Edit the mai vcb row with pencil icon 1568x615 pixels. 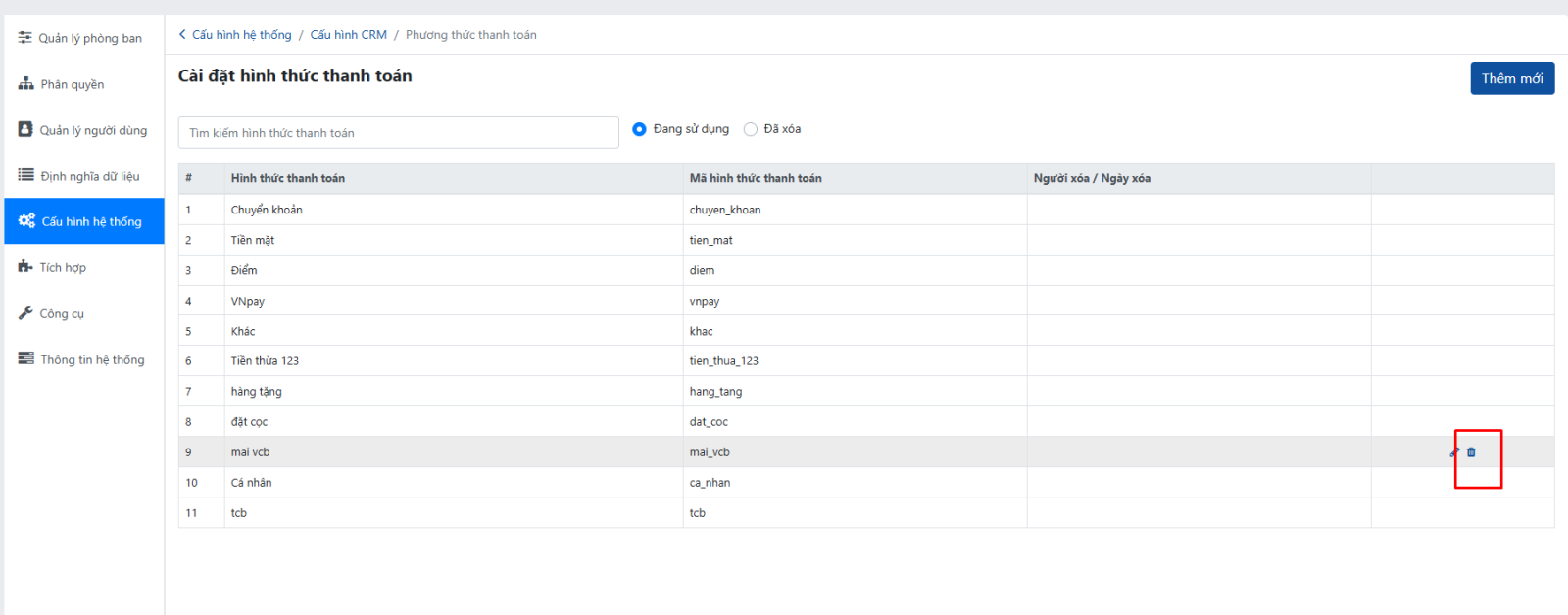(1454, 452)
